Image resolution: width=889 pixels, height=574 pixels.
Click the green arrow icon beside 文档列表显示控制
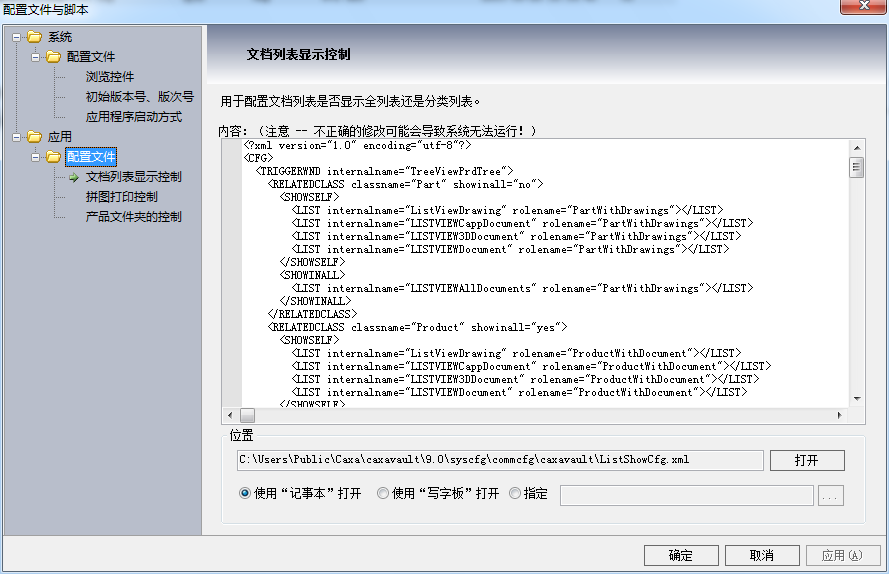click(x=74, y=177)
